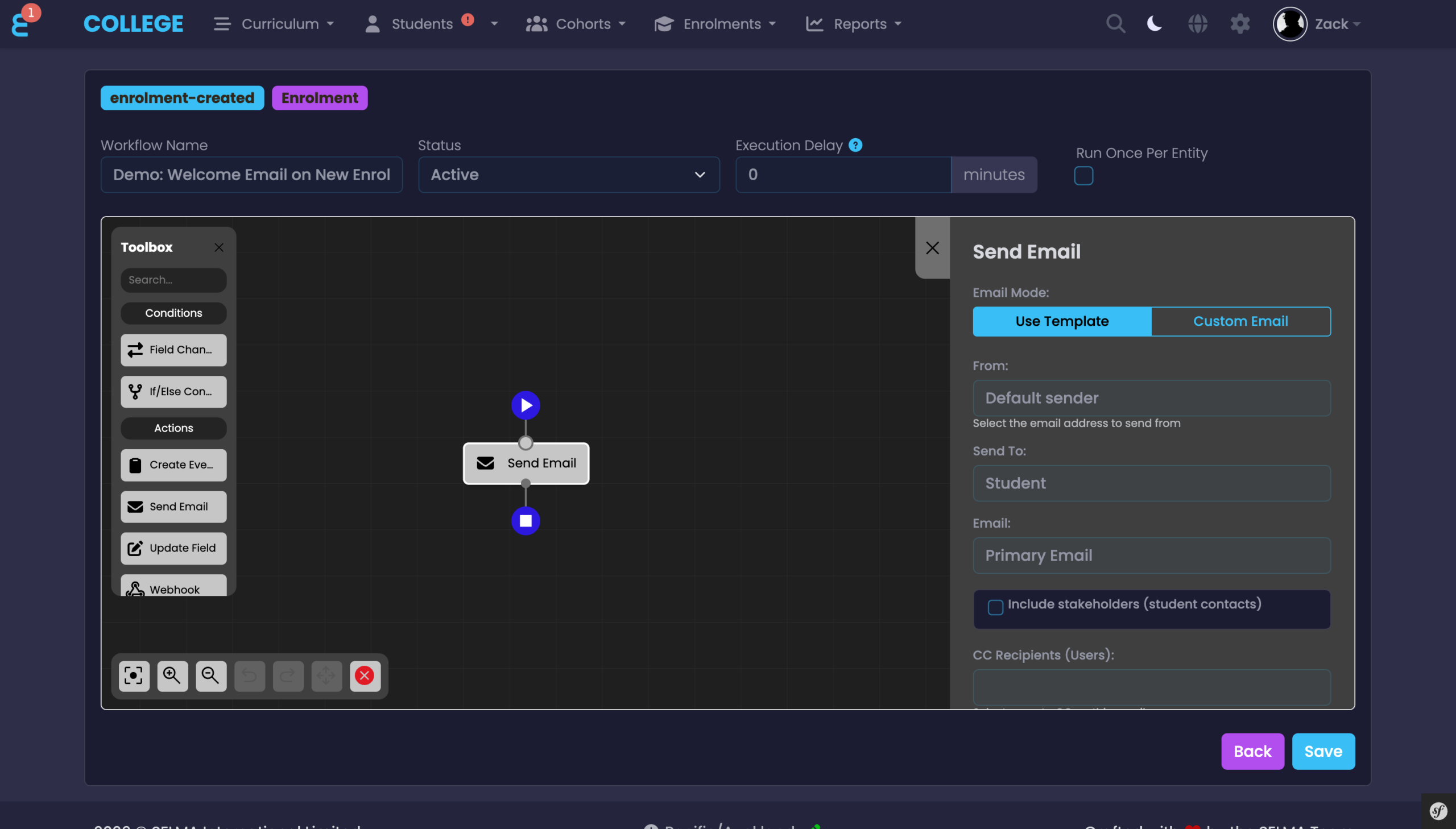This screenshot has height=829, width=1456.
Task: Click the globe language icon
Action: 1197,24
